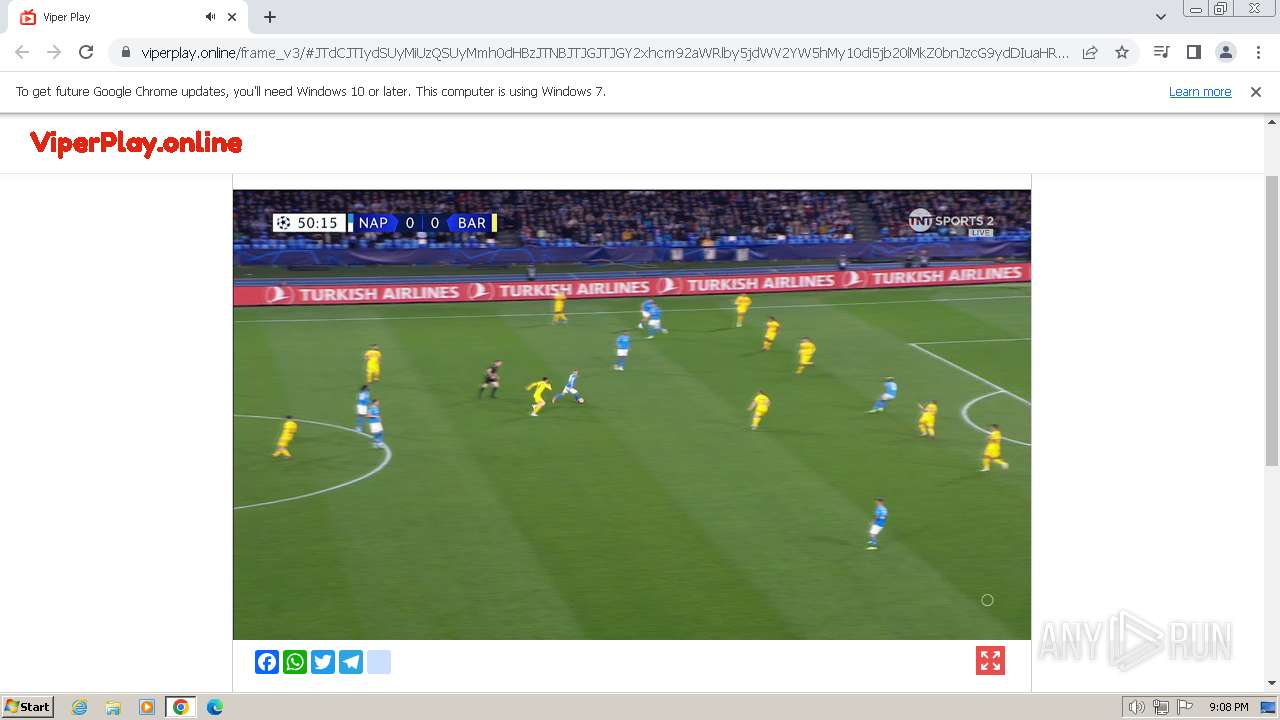The width and height of the screenshot is (1280, 720).
Task: Open media controls in Chrome toolbar
Action: [1161, 52]
